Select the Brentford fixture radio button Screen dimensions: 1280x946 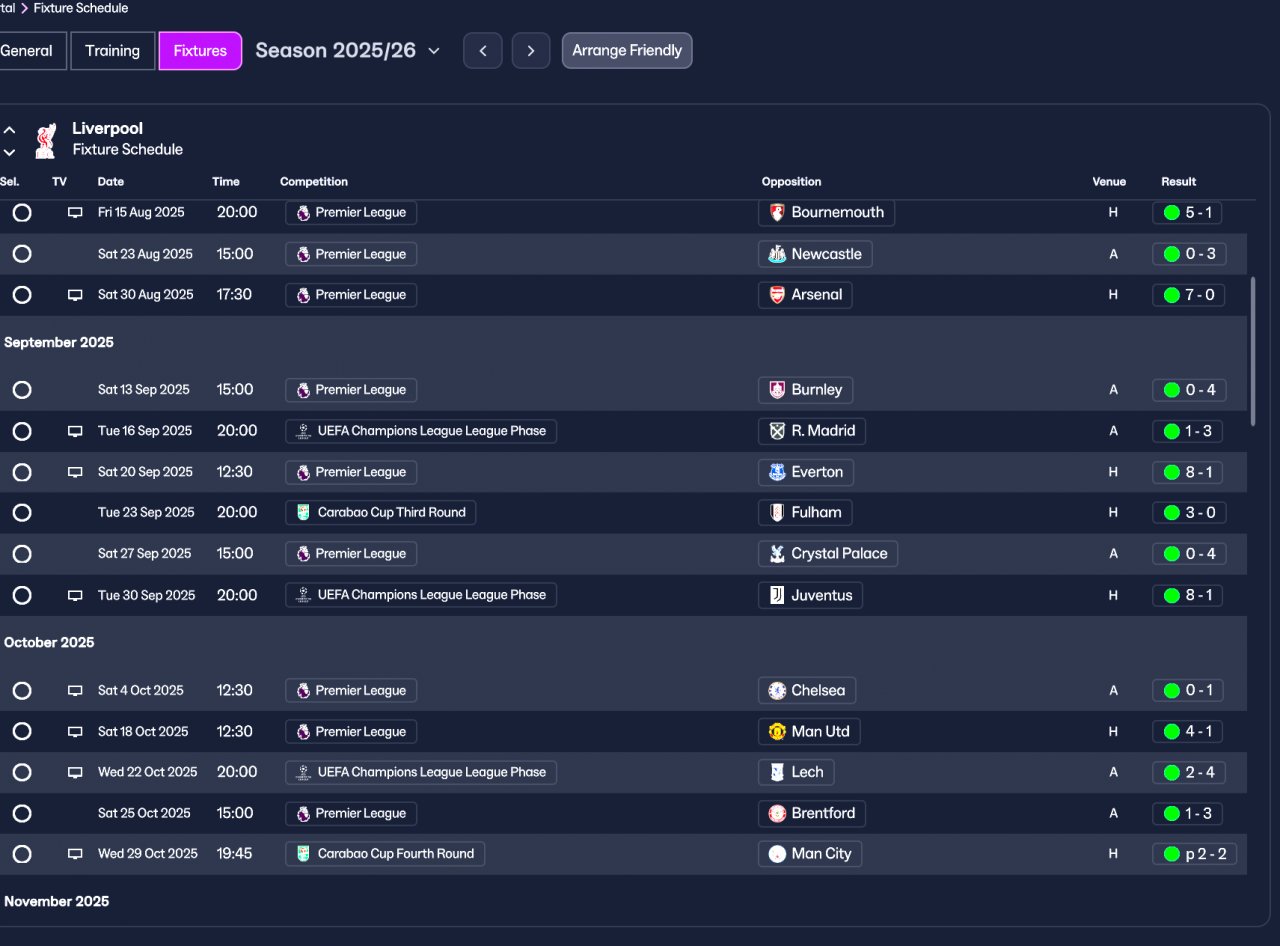(22, 813)
